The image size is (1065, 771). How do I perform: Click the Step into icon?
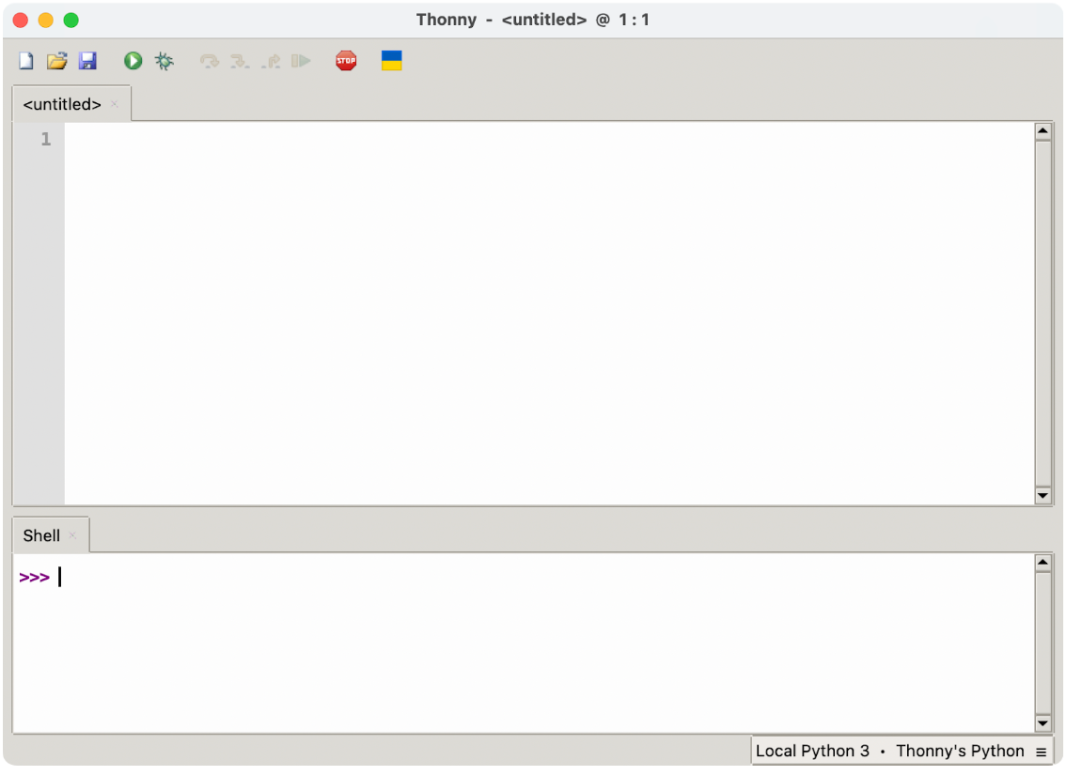click(x=239, y=62)
